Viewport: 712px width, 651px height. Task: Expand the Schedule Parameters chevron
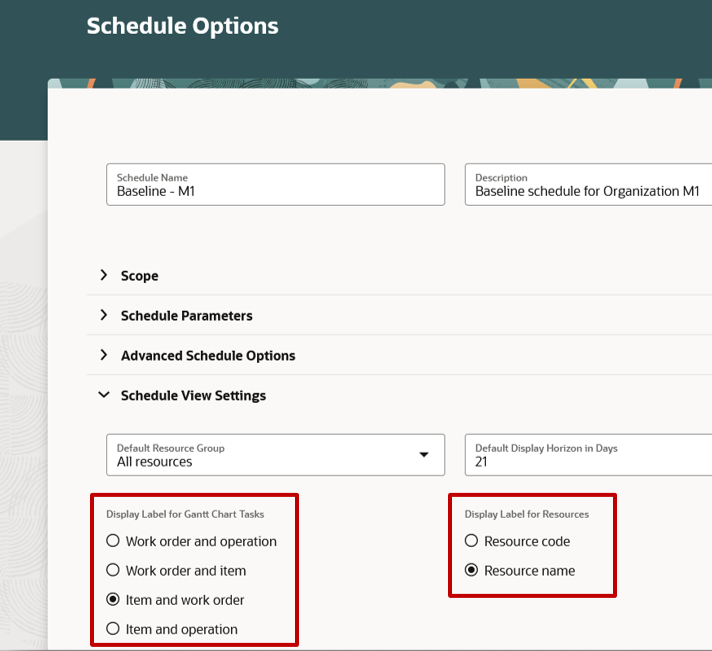pyautogui.click(x=104, y=315)
